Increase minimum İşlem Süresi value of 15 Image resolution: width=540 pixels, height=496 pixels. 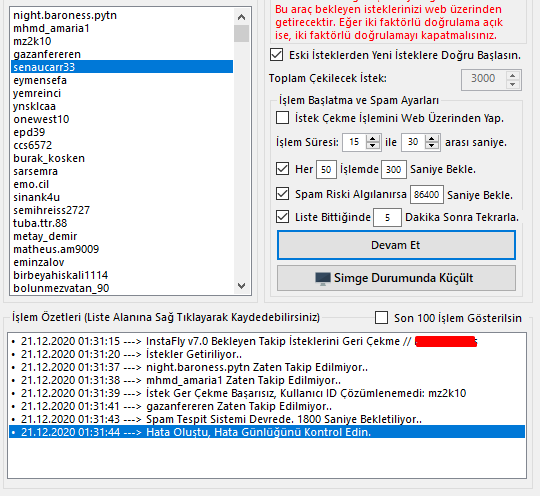coord(372,139)
